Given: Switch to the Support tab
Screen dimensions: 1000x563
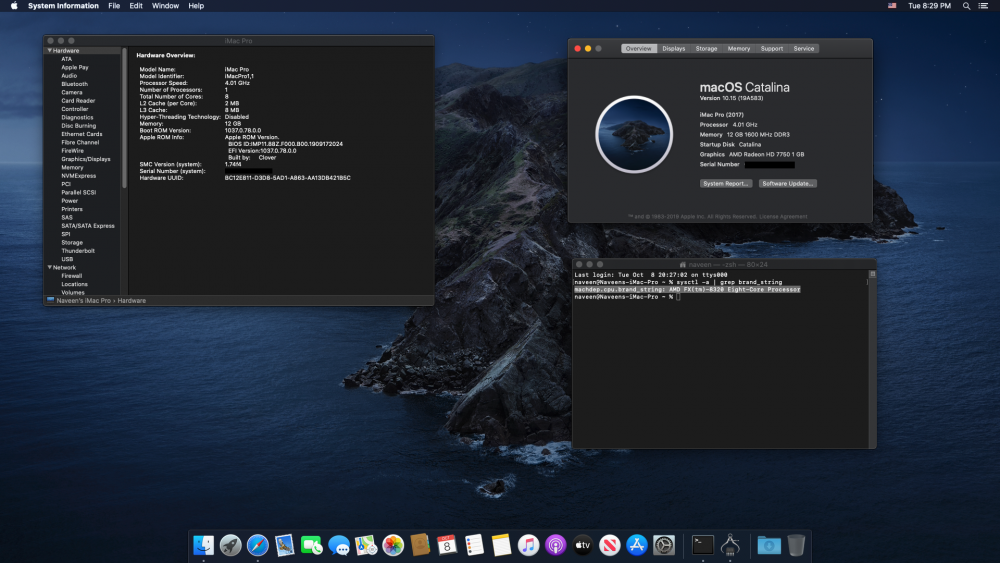Looking at the screenshot, I should 772,48.
